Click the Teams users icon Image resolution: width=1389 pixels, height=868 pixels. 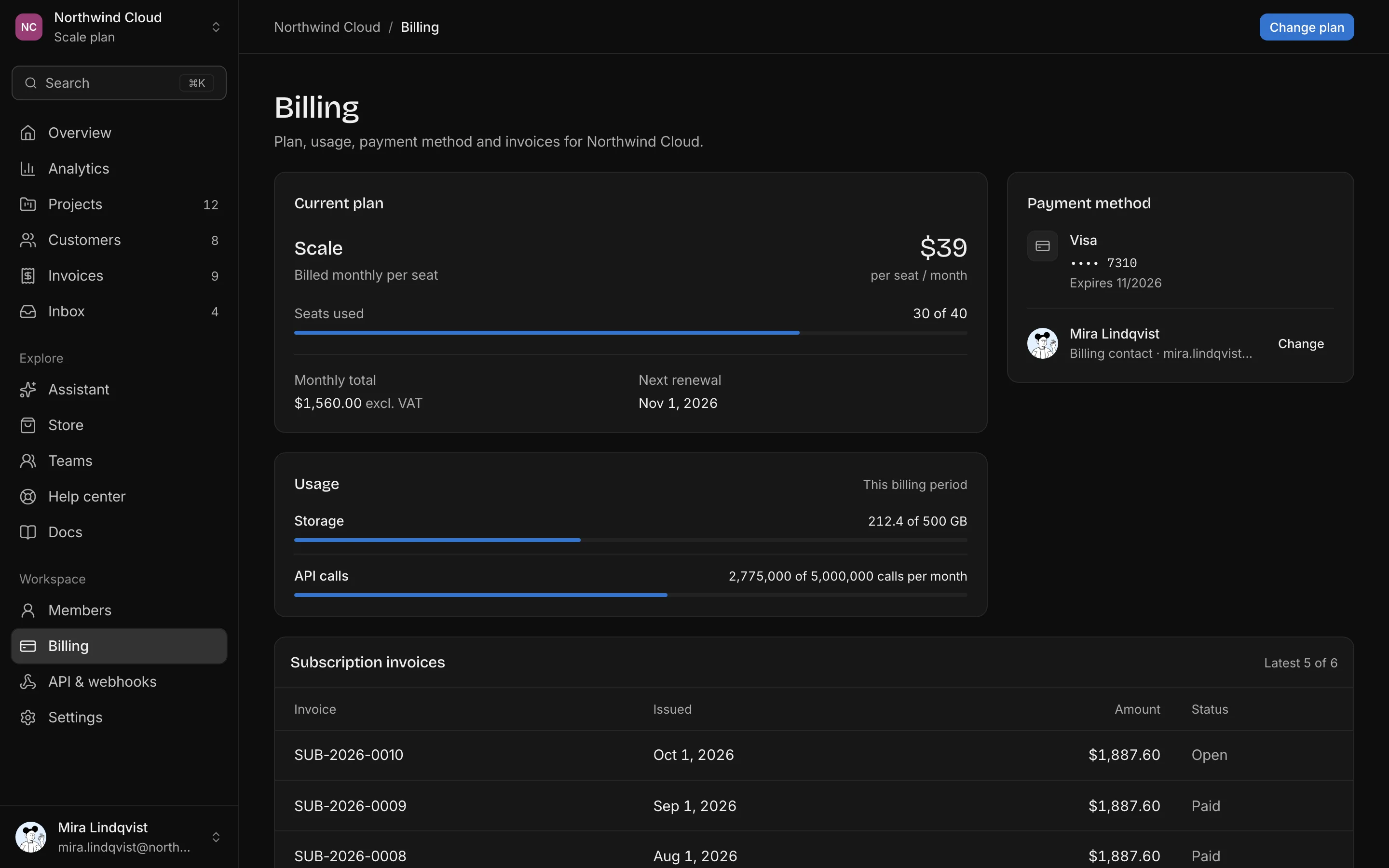[27, 461]
